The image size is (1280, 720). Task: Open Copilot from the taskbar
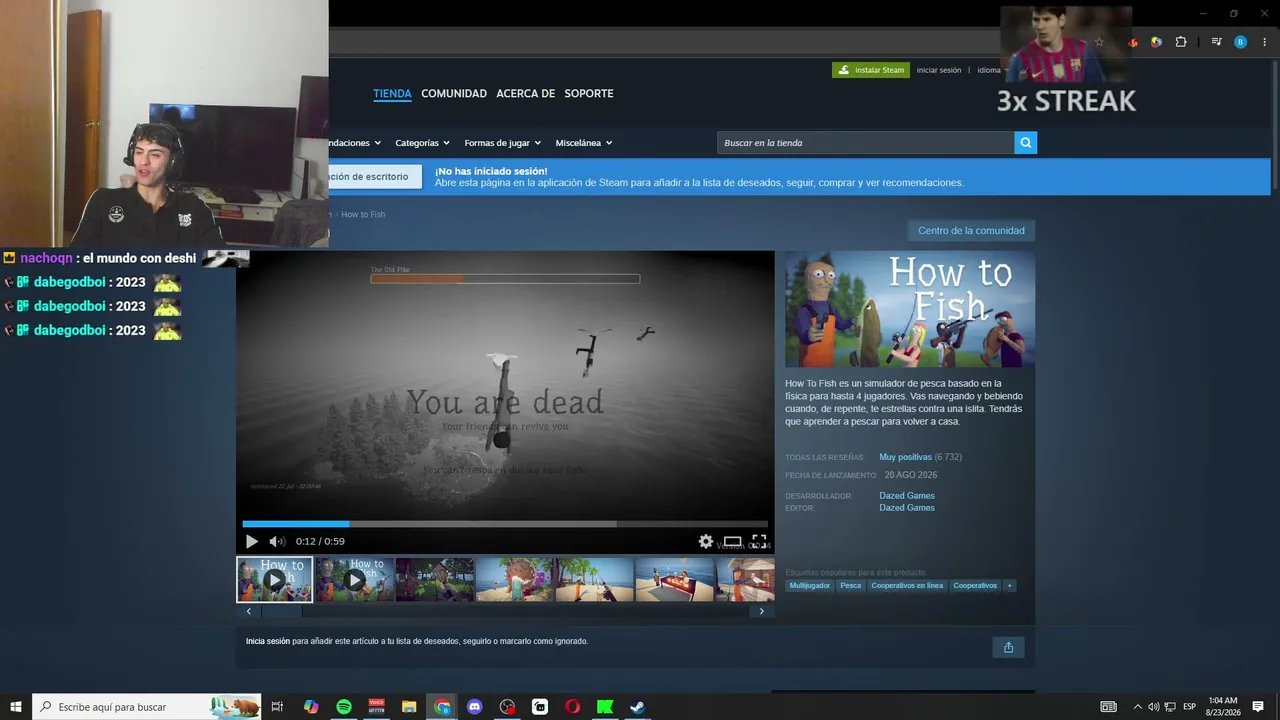coord(311,707)
